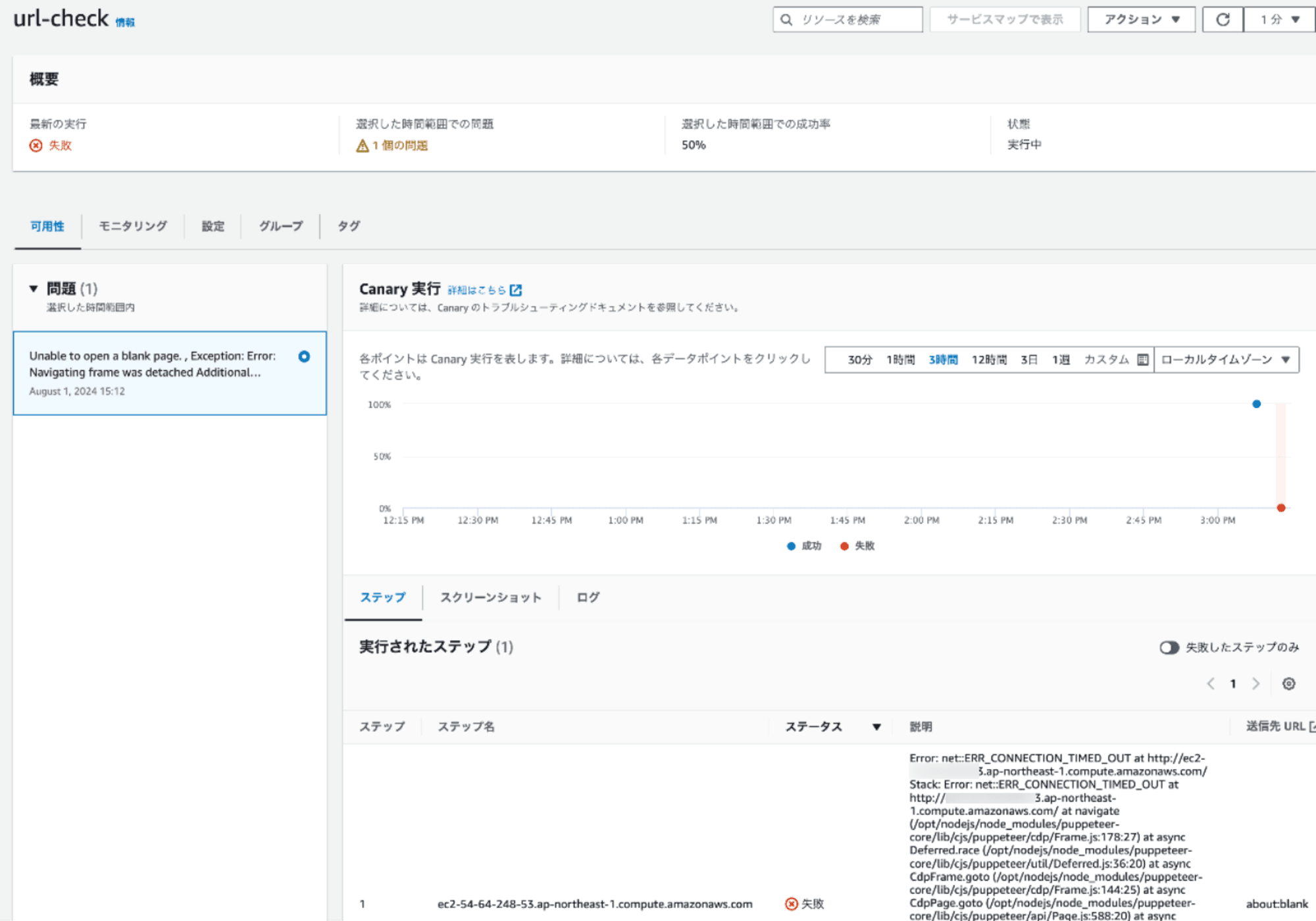
Task: Select 30分 time range
Action: tap(860, 360)
